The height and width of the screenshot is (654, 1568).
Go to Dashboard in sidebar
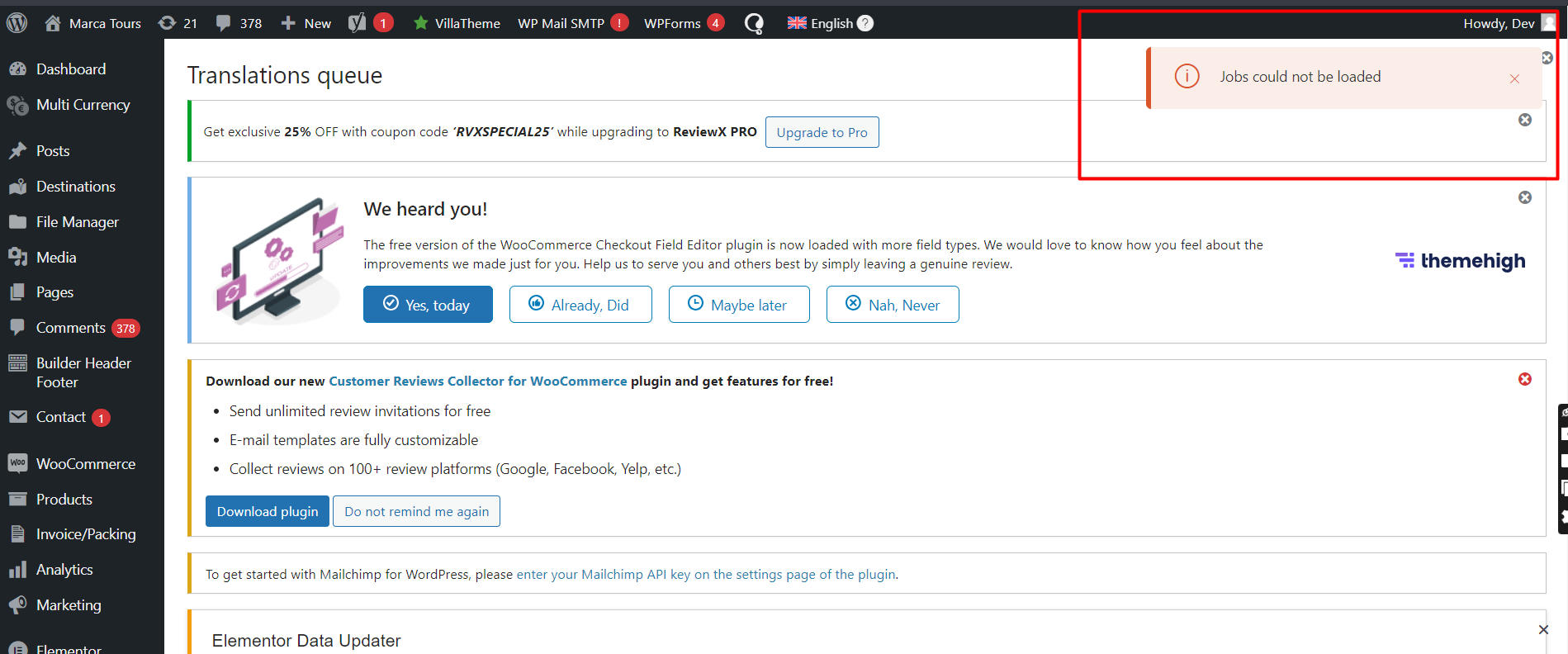coord(71,69)
